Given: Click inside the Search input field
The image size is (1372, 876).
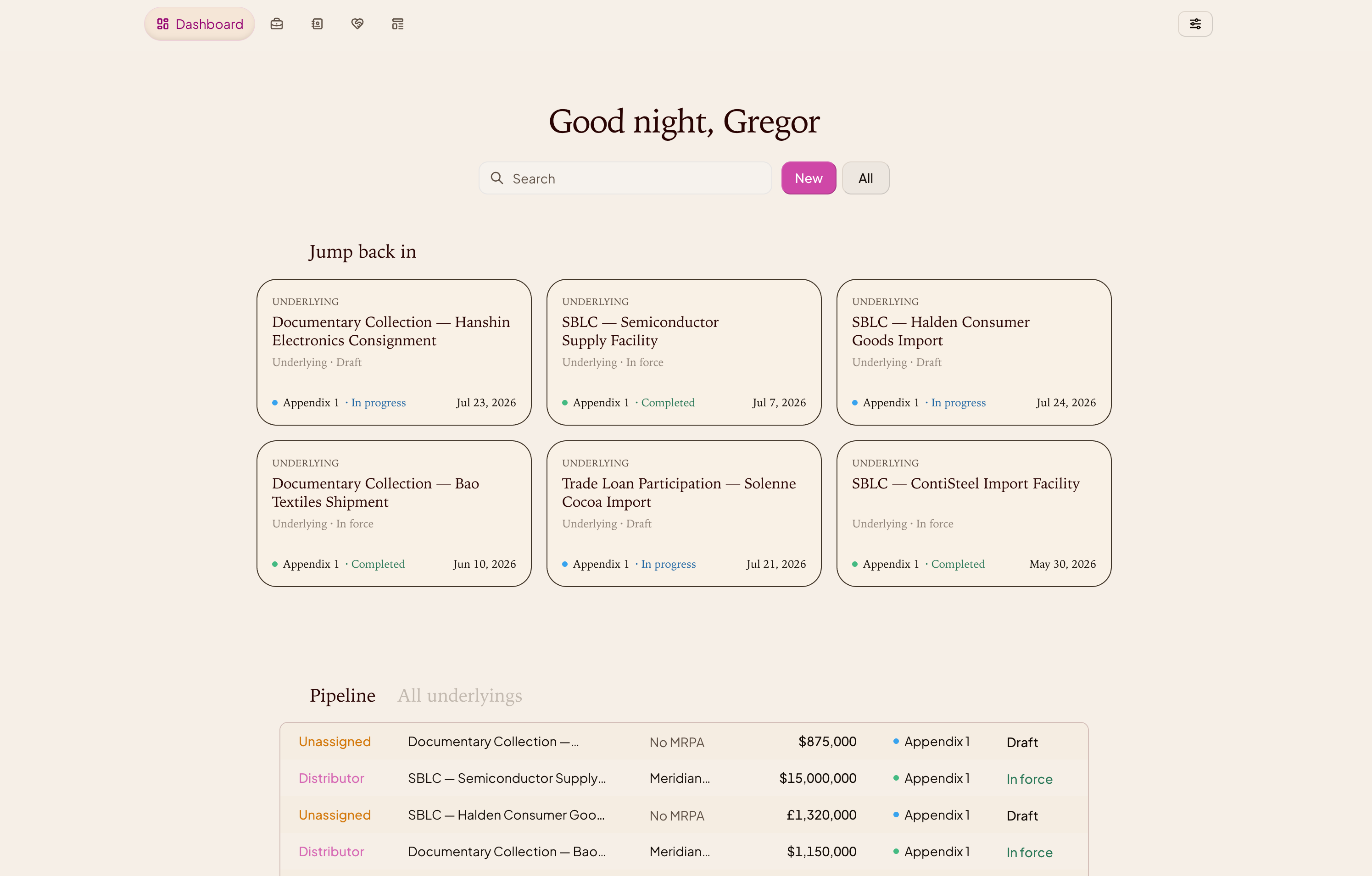Looking at the screenshot, I should click(625, 178).
